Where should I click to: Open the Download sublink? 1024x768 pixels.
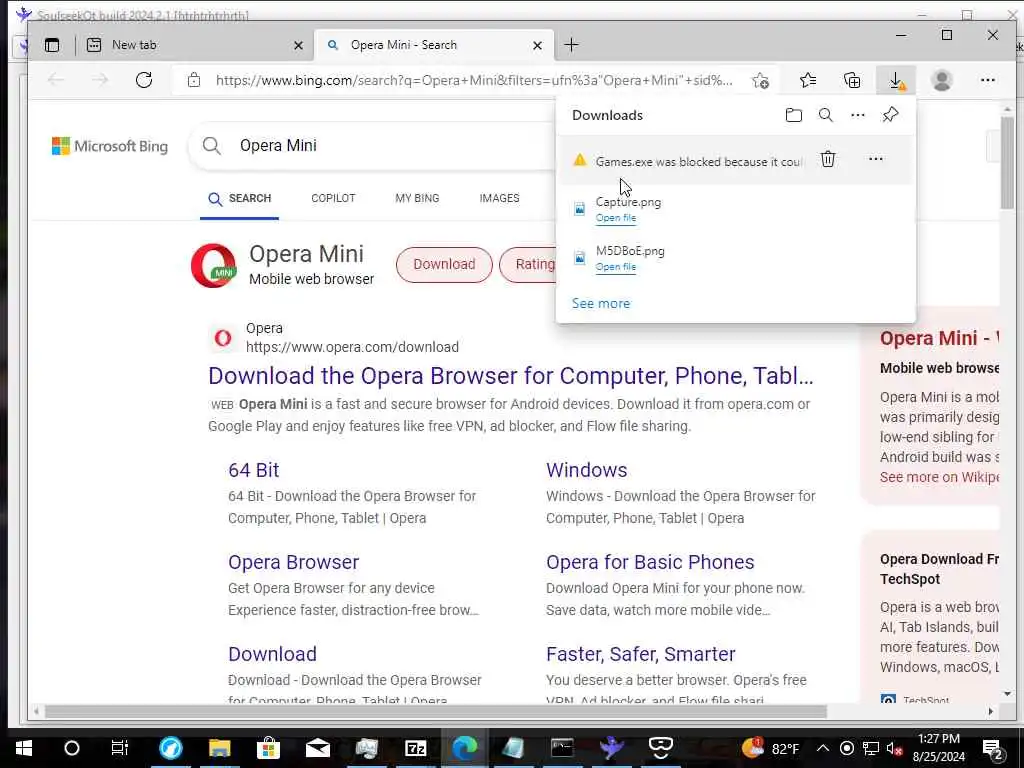(x=272, y=654)
